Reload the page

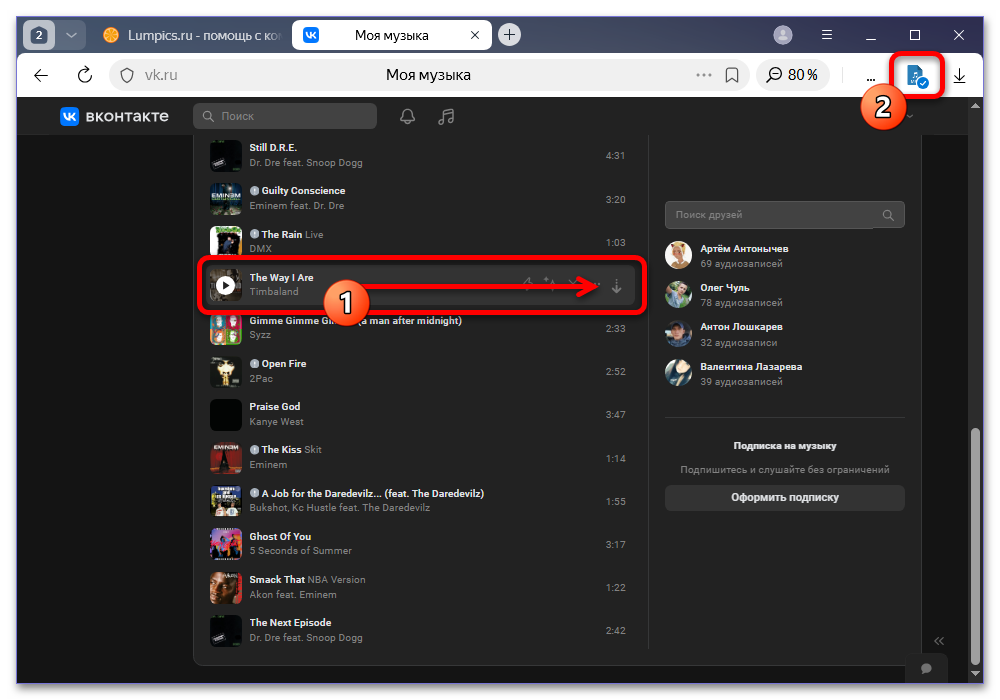point(84,75)
